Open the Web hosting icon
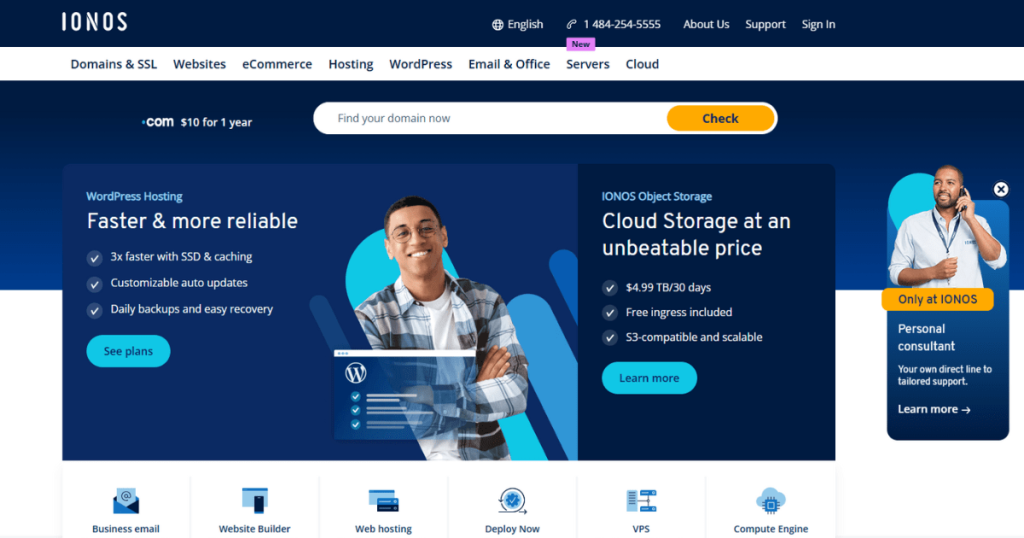1024x538 pixels. (x=383, y=501)
